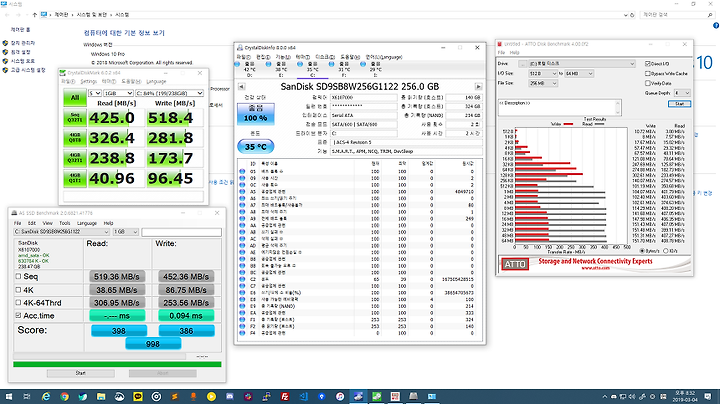Open the 1 GB size dropdown in AS SSD Benchmark
Screen dimensions: 720x404
[125, 232]
